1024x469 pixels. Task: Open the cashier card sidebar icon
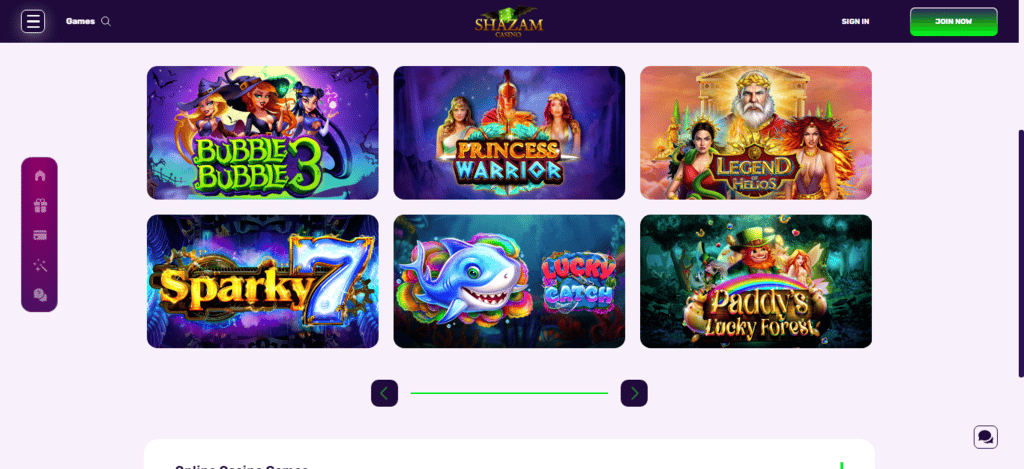coord(40,235)
